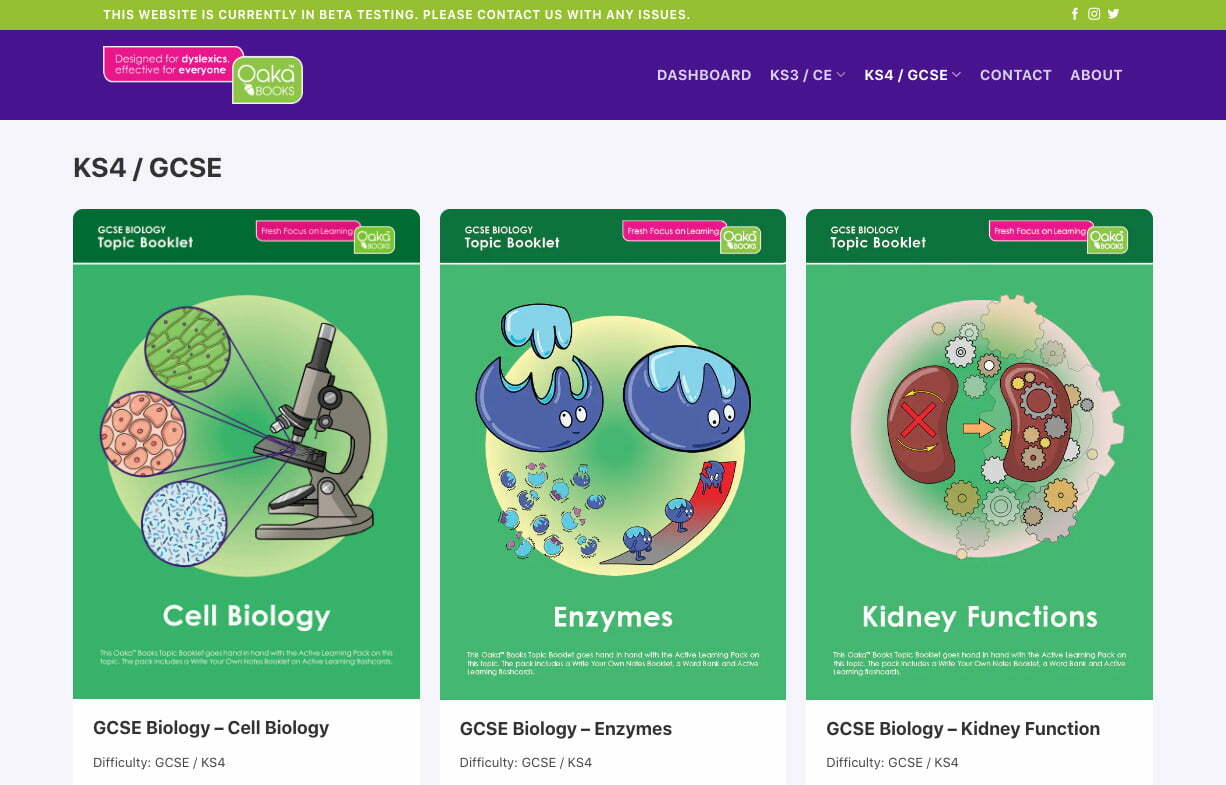The width and height of the screenshot is (1226, 785).
Task: Open the Twitter social icon
Action: pos(1113,14)
